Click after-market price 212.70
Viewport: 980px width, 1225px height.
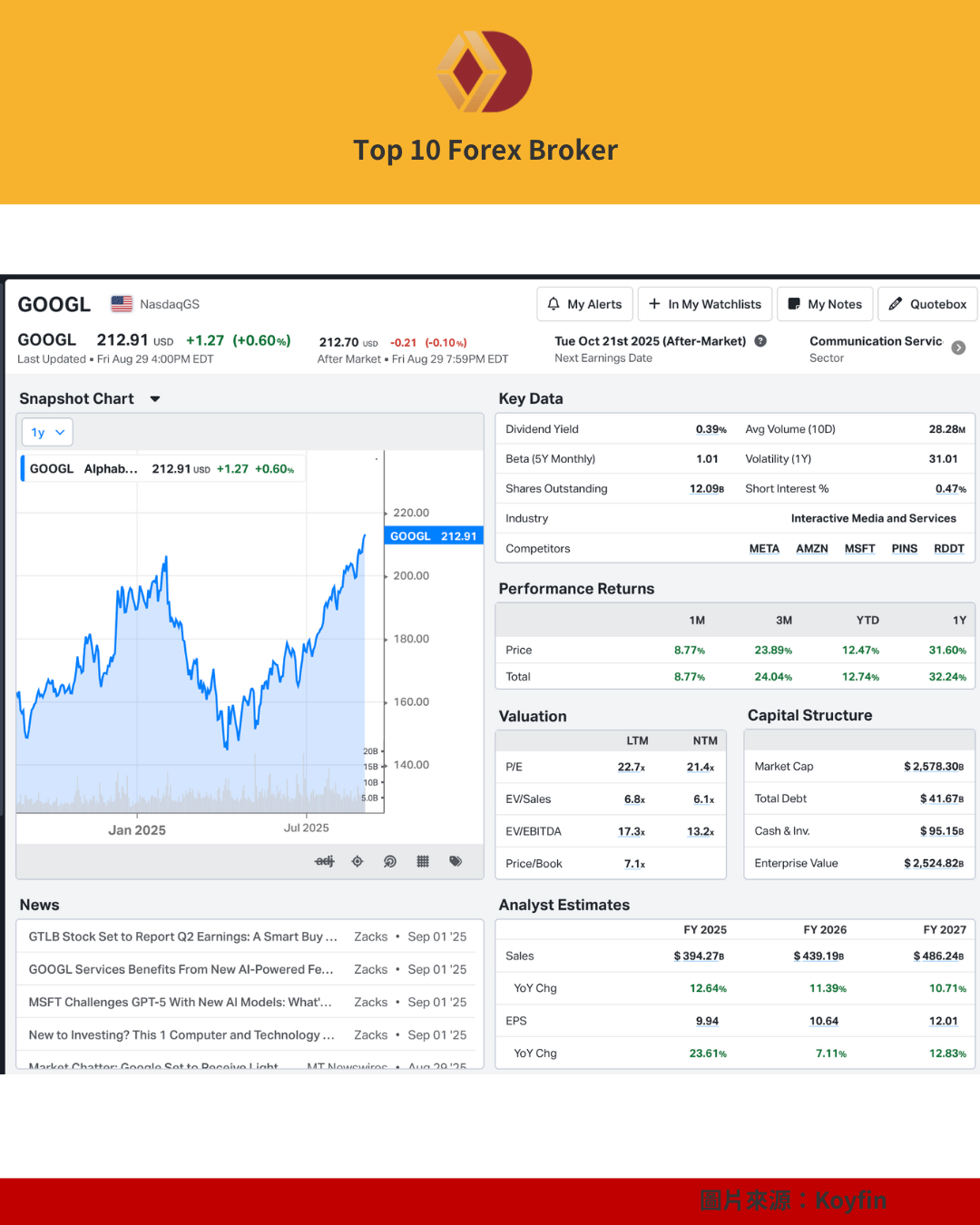[x=338, y=342]
